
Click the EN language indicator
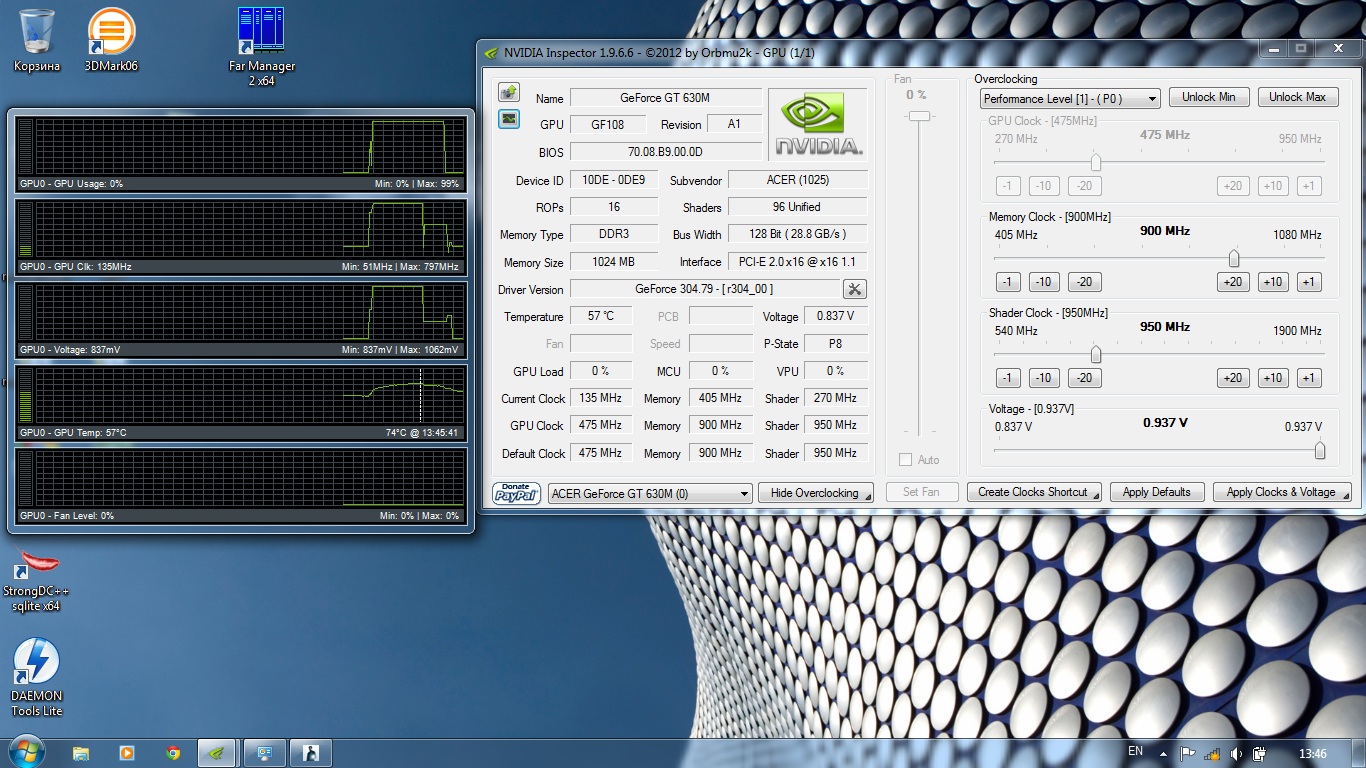point(1135,751)
